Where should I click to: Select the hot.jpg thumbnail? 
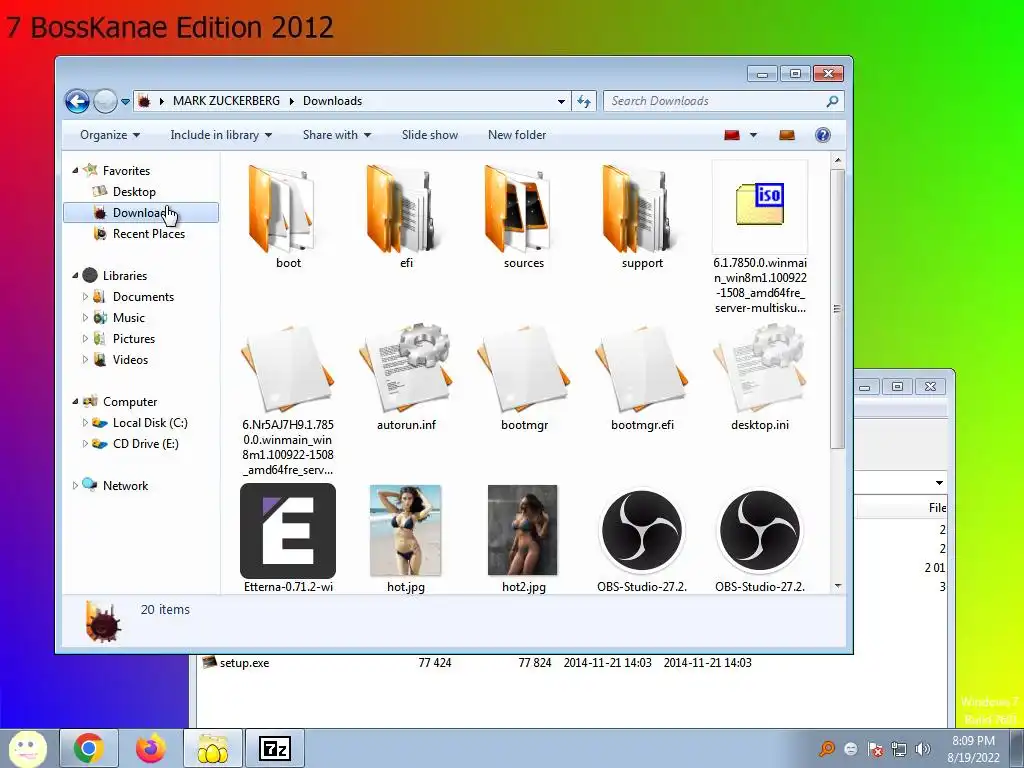406,530
